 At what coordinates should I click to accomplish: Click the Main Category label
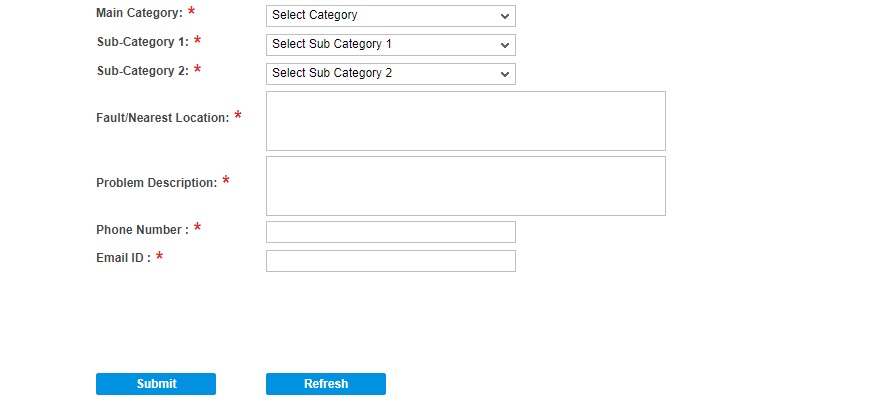pos(139,13)
